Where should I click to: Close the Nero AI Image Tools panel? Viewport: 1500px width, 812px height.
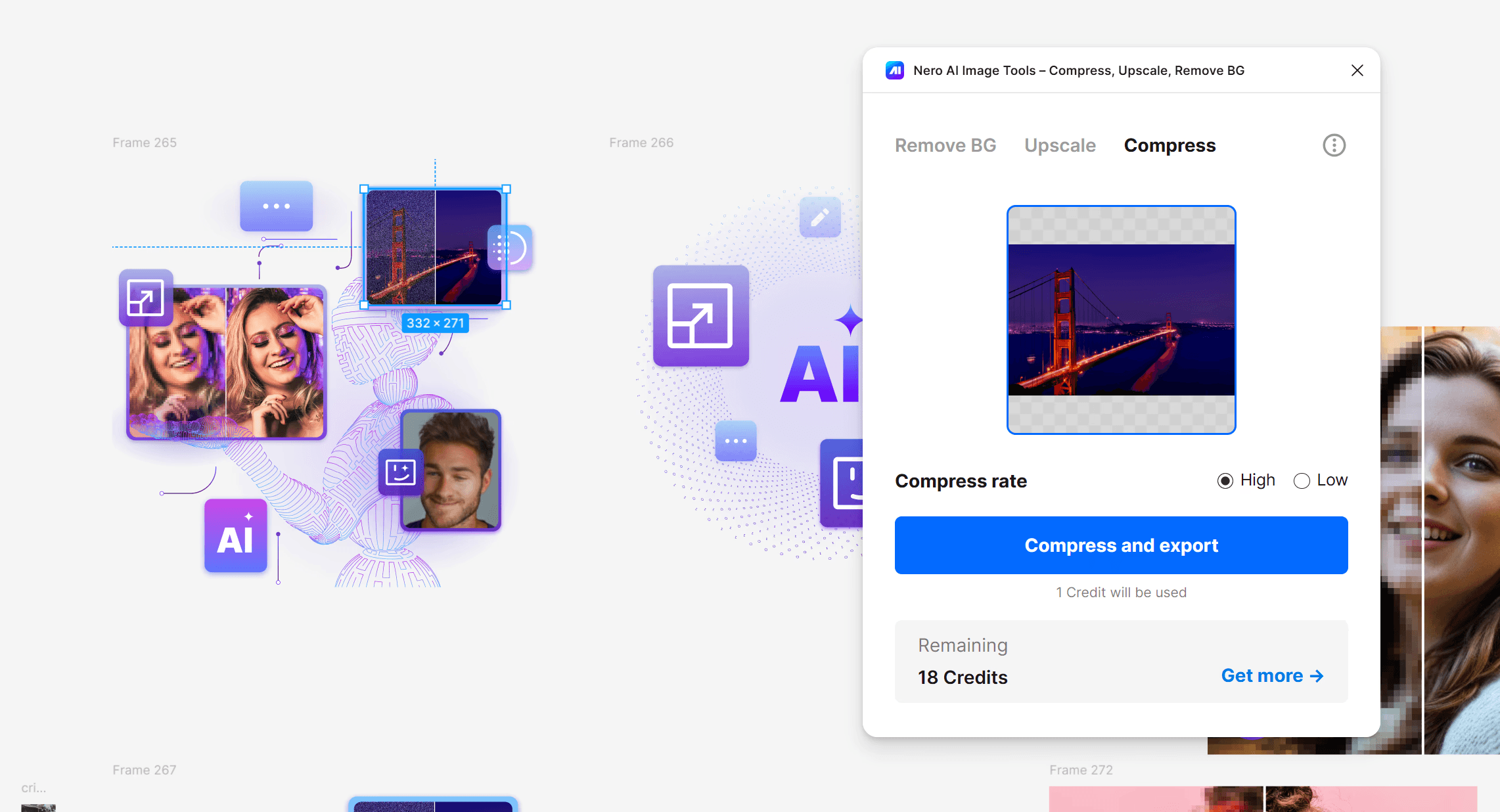click(1357, 70)
